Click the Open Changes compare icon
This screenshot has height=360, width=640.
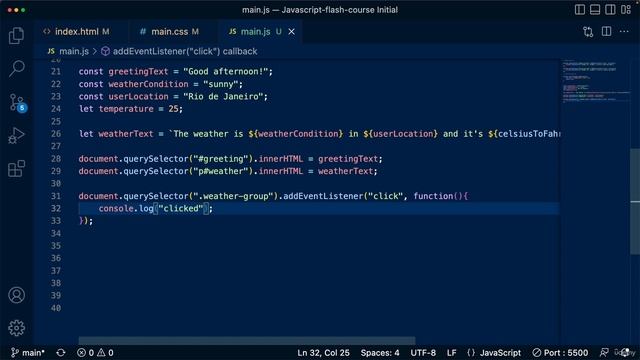pyautogui.click(x=588, y=32)
